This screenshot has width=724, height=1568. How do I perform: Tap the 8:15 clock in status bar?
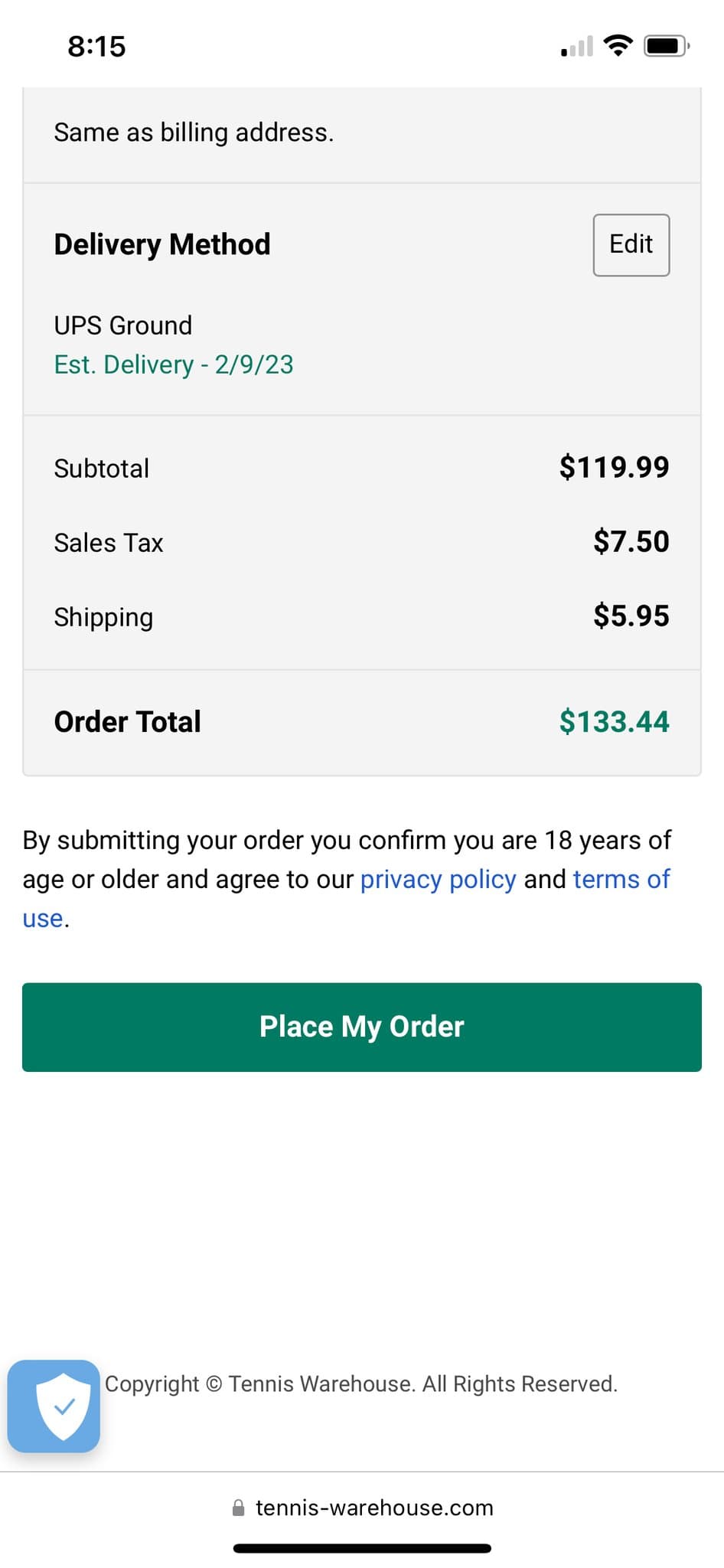click(96, 46)
